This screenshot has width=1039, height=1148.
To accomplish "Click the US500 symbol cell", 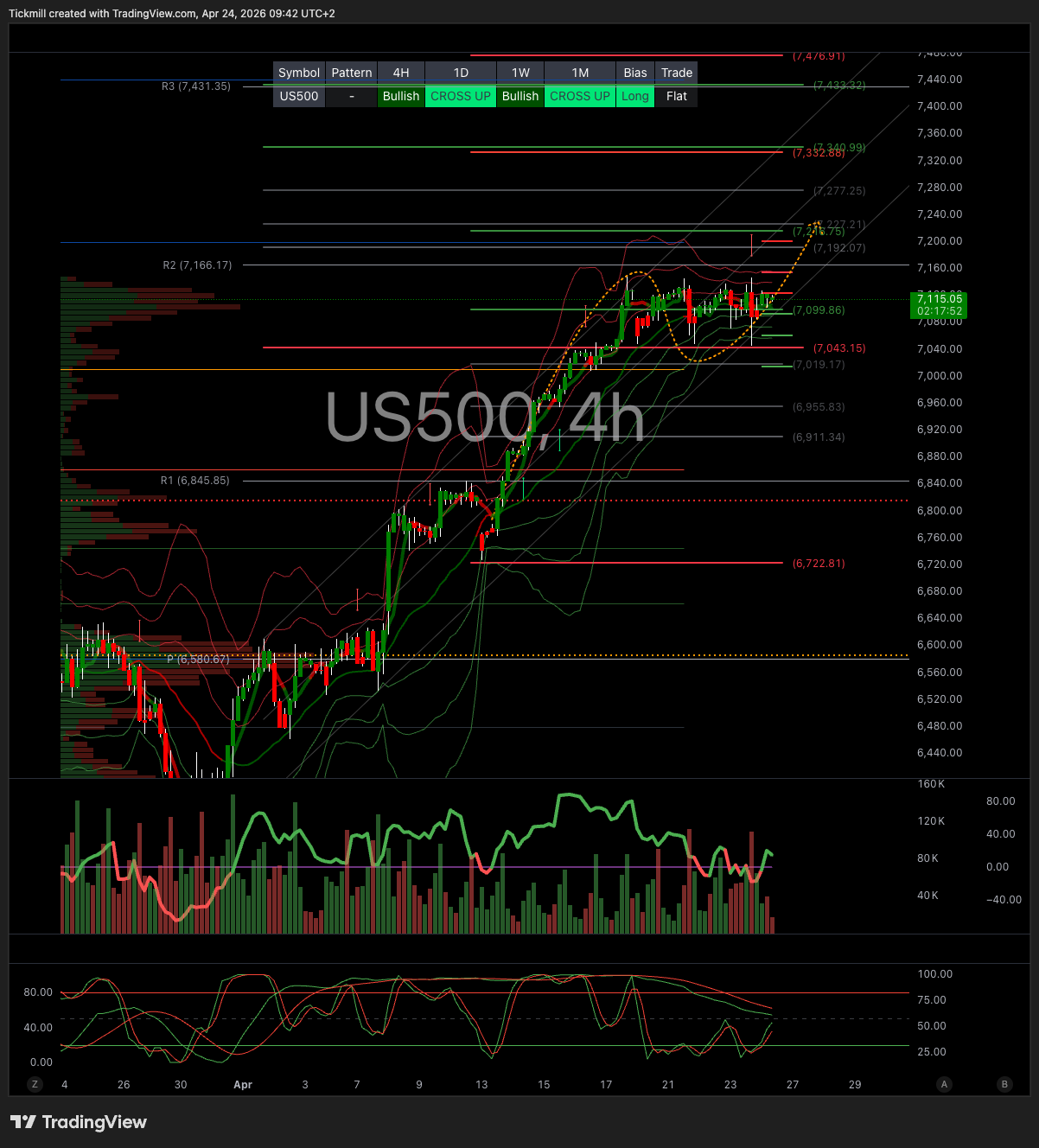I will (299, 96).
